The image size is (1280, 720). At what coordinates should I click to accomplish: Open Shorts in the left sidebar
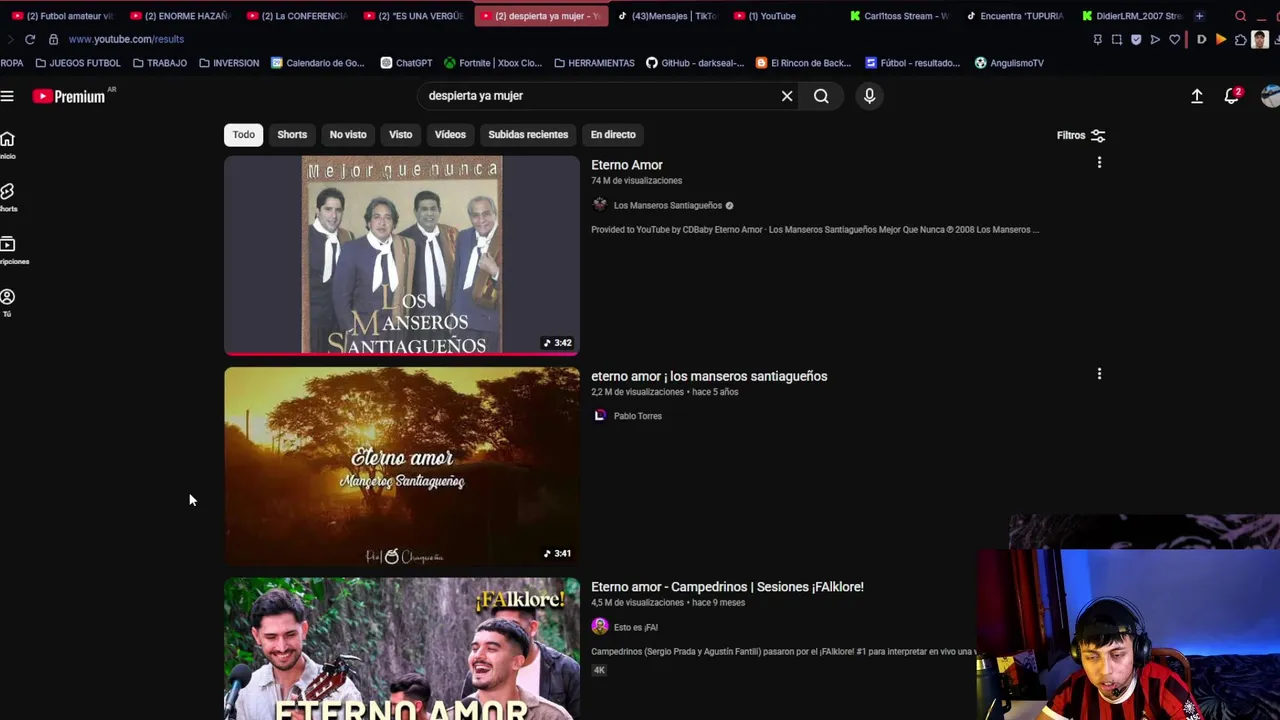7,197
